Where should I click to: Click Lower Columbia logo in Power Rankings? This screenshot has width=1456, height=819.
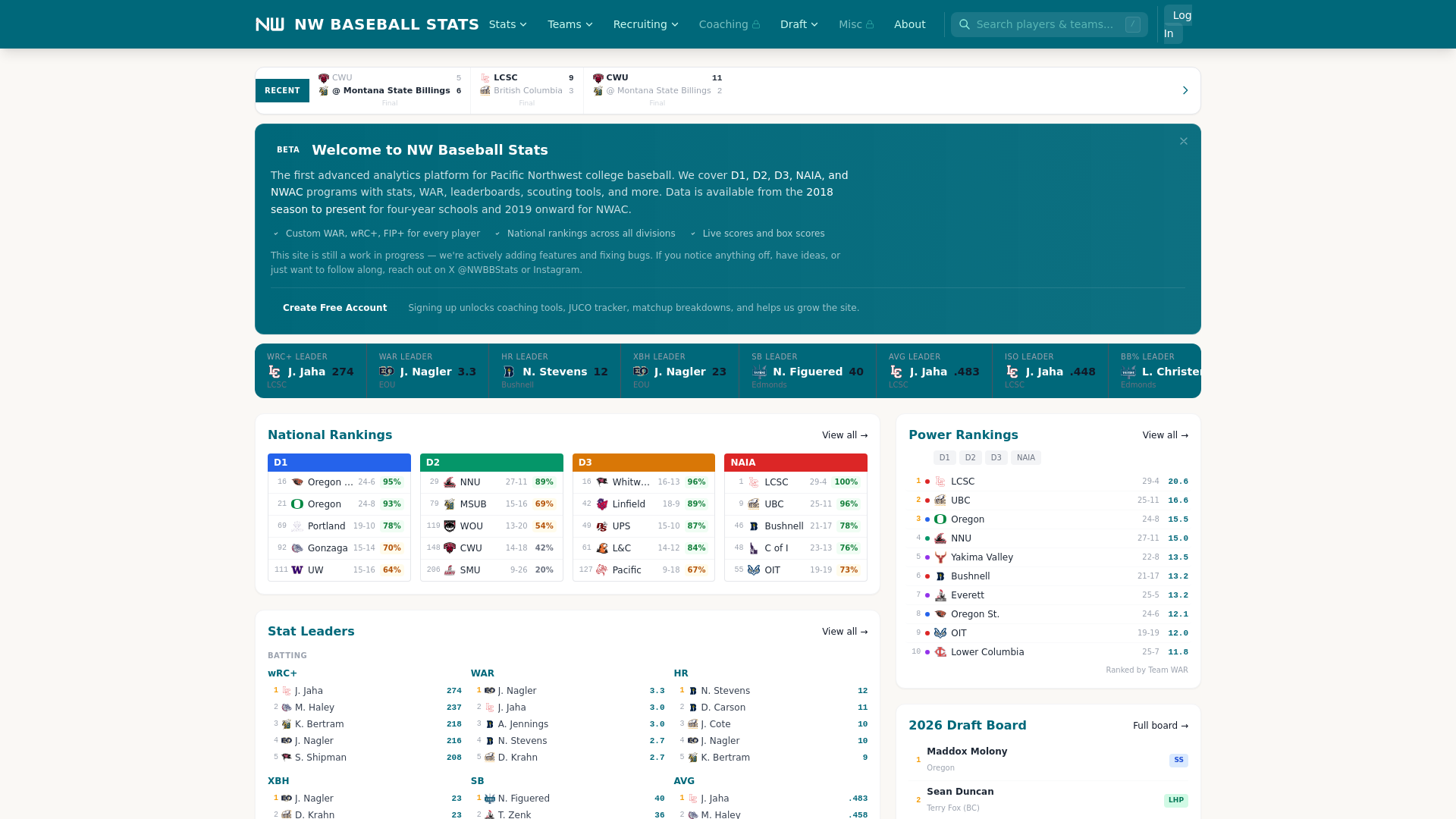click(940, 652)
